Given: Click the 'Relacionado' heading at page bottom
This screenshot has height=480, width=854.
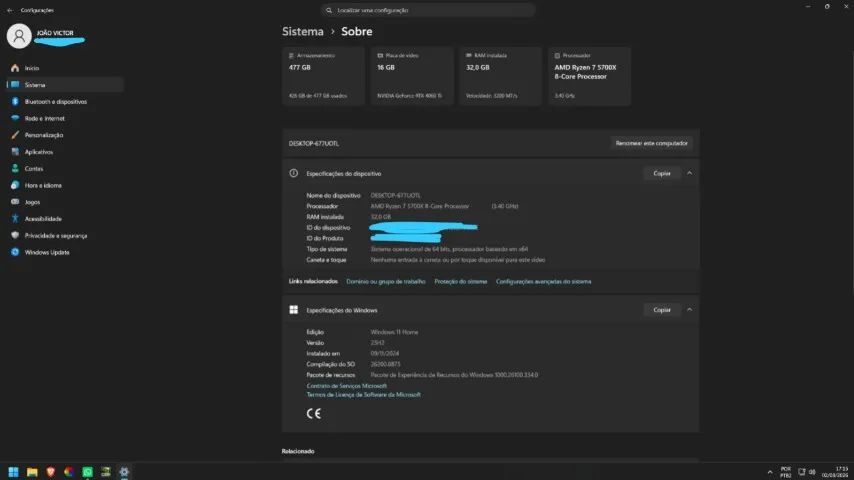Looking at the screenshot, I should point(298,451).
